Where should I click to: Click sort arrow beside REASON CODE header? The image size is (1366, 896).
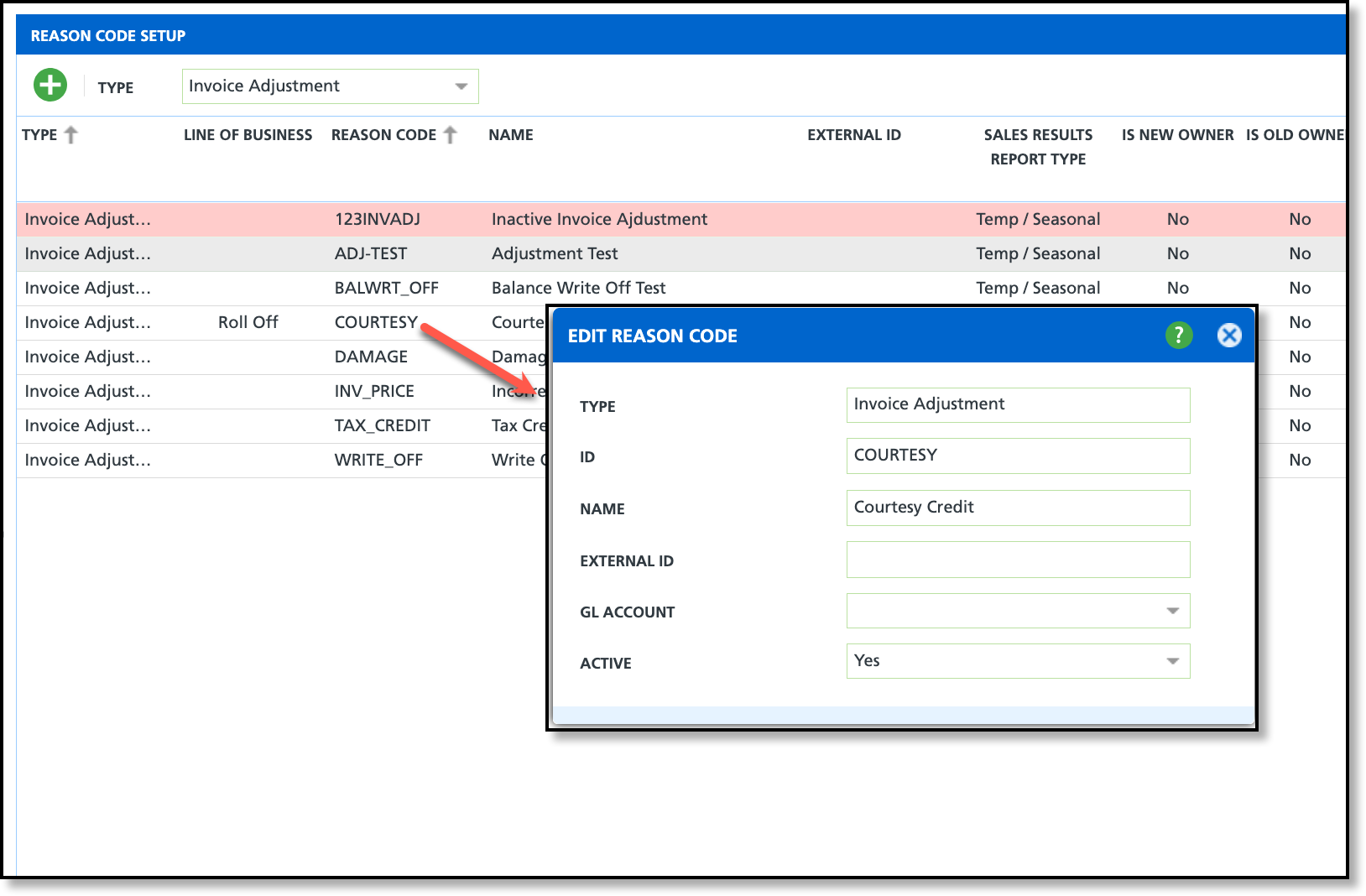tap(451, 134)
